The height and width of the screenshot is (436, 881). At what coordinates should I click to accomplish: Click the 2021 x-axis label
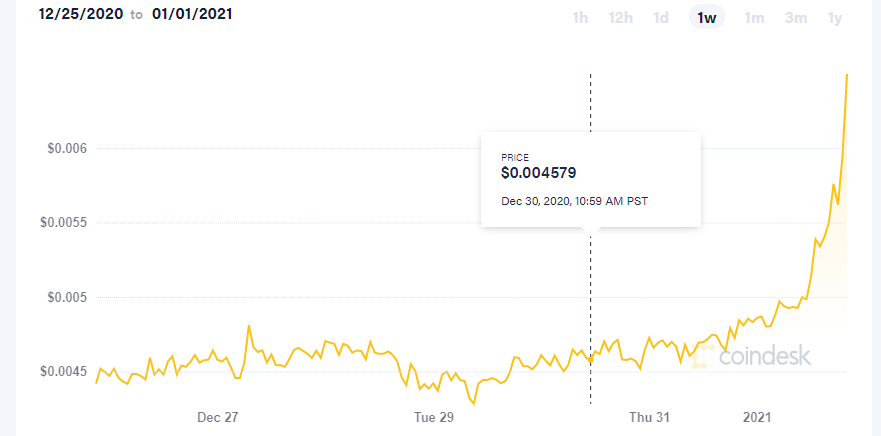point(757,417)
